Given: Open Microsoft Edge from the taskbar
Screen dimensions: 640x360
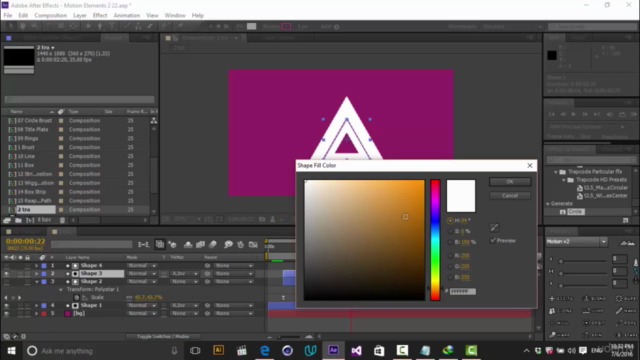Looking at the screenshot, I should pos(264,350).
